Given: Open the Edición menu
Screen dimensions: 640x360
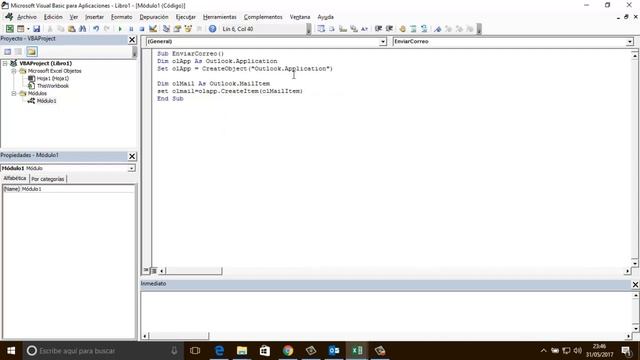Looking at the screenshot, I should (53, 17).
